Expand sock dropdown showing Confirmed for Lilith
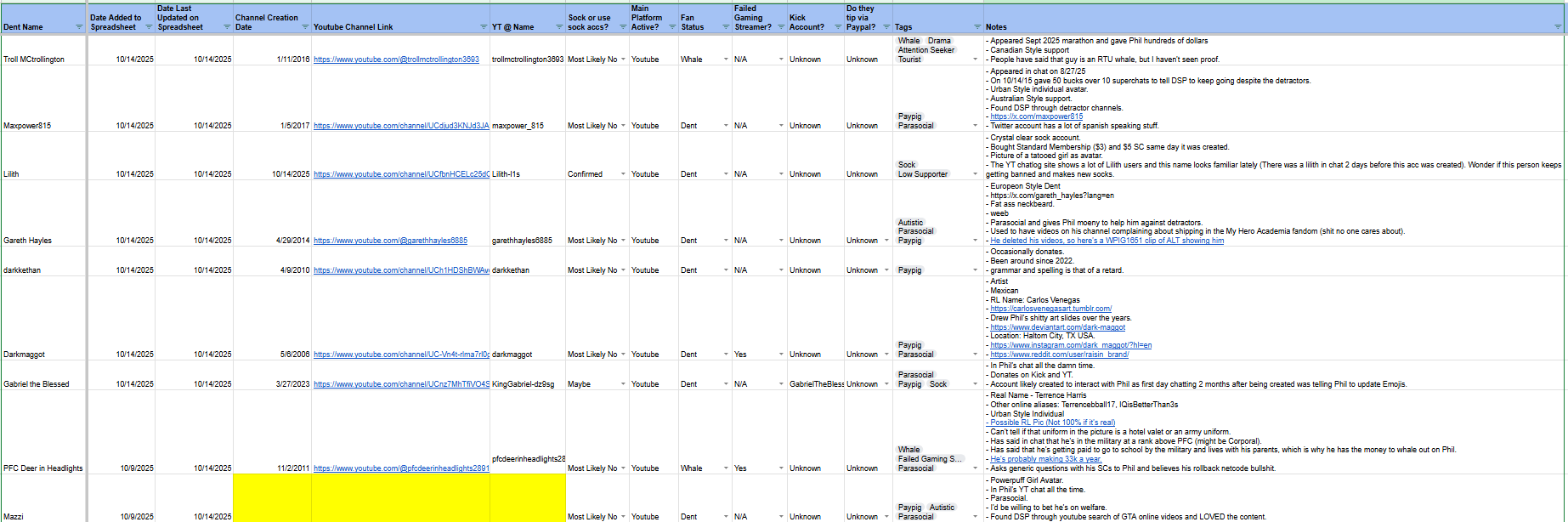 623,174
